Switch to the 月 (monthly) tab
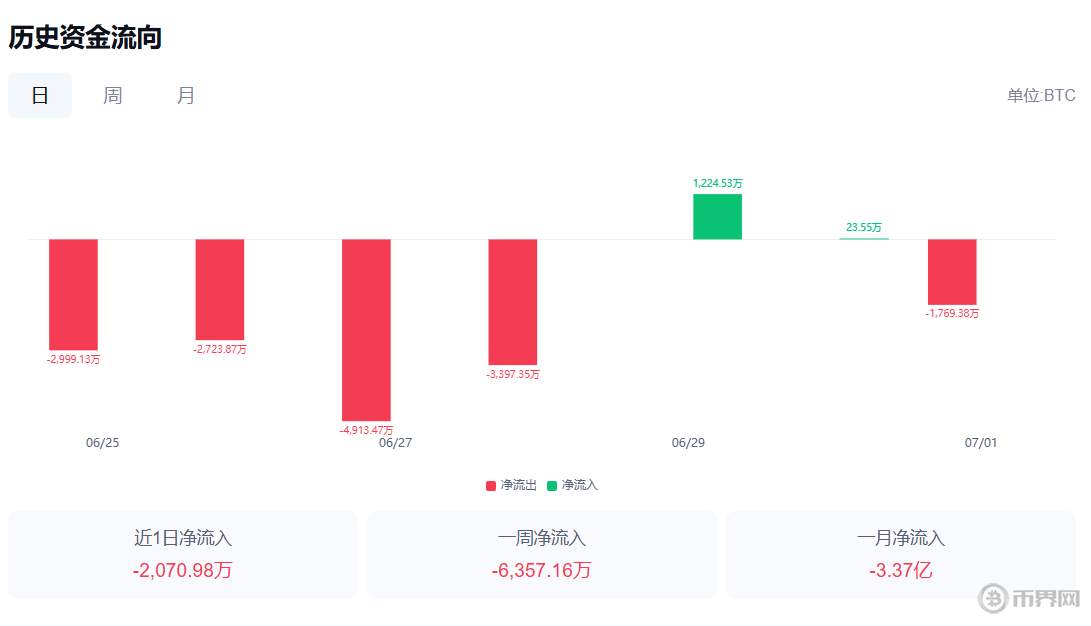This screenshot has width=1091, height=626. point(186,96)
